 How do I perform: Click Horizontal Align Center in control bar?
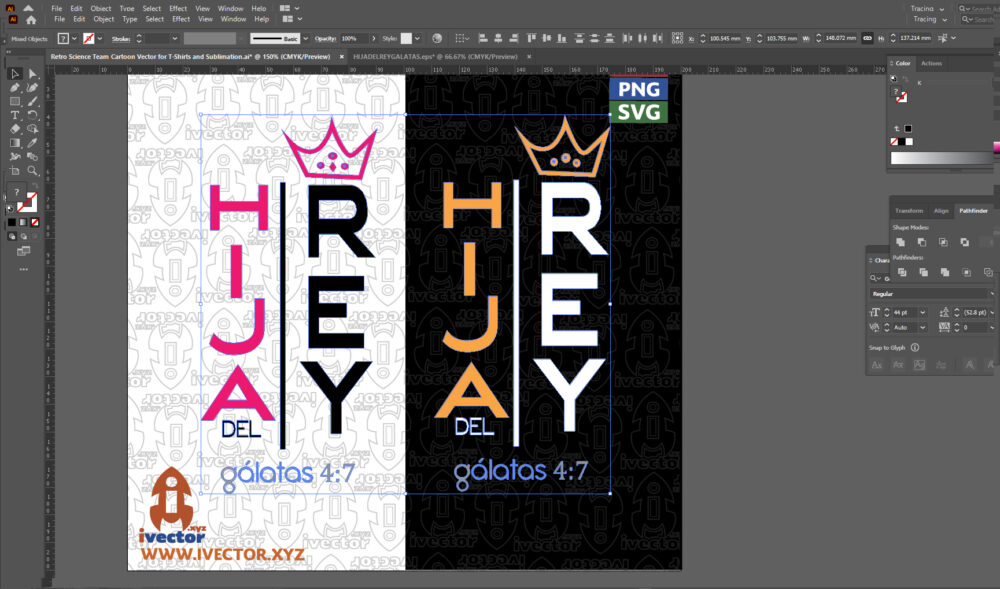tap(498, 38)
